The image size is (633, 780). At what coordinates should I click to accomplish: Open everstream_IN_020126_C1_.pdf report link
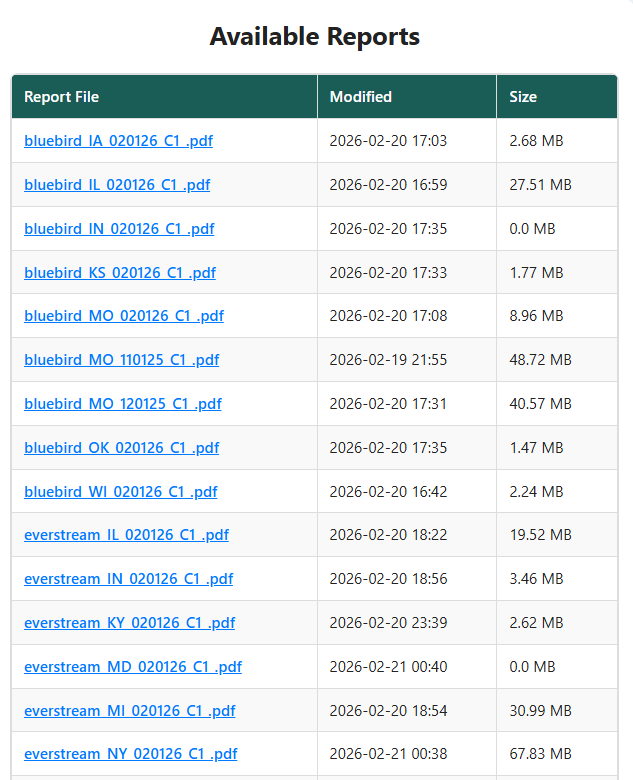point(128,579)
